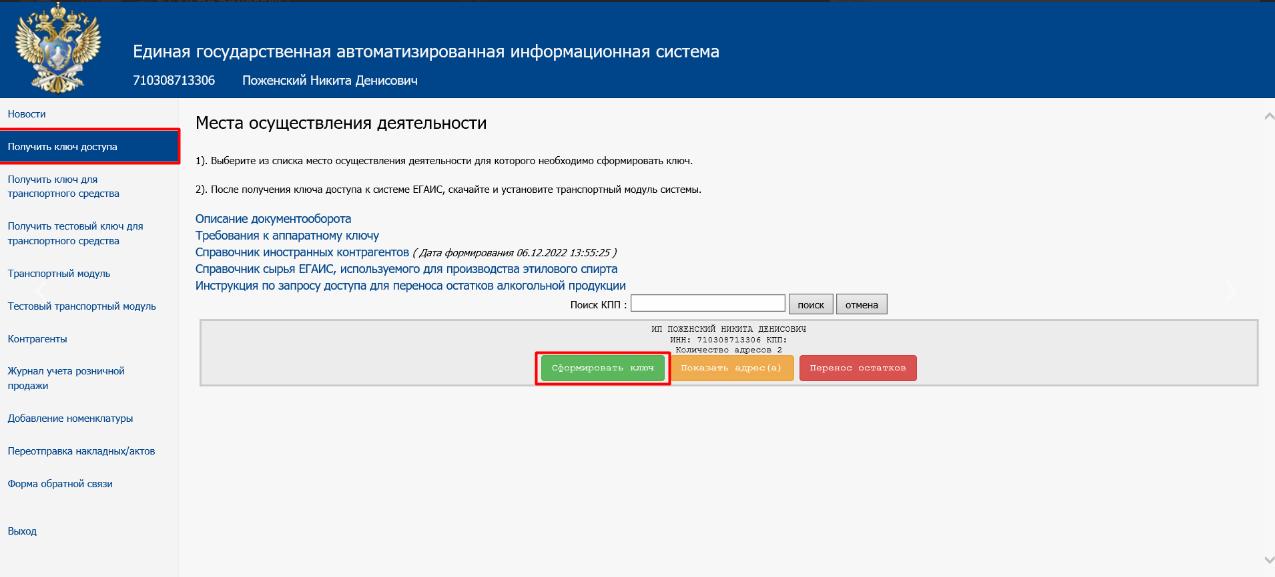The height and width of the screenshot is (577, 1275).
Task: Open Получить ключ для транспортного средства
Action: 63,186
